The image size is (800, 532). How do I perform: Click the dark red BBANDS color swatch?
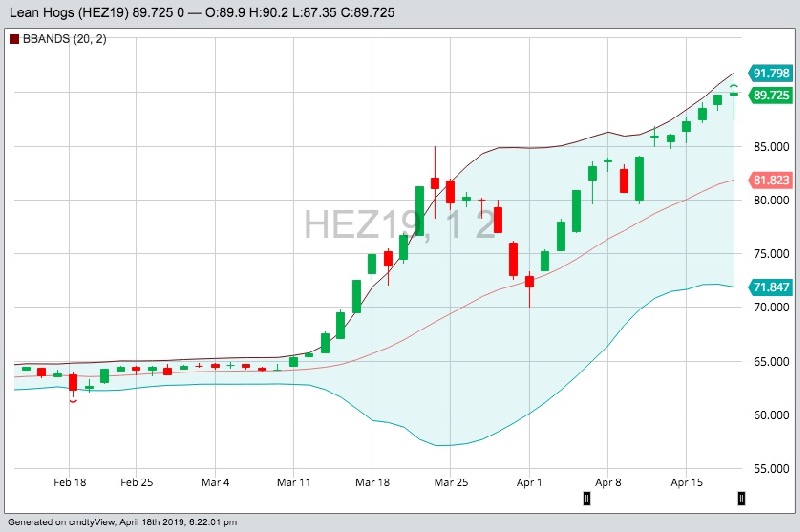pos(14,39)
